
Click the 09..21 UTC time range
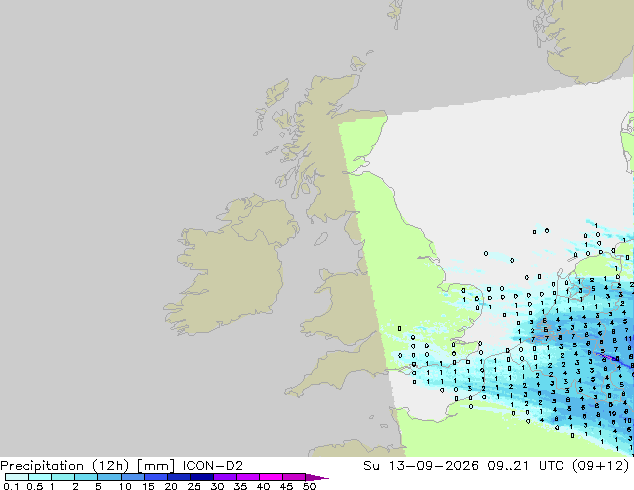pos(522,466)
